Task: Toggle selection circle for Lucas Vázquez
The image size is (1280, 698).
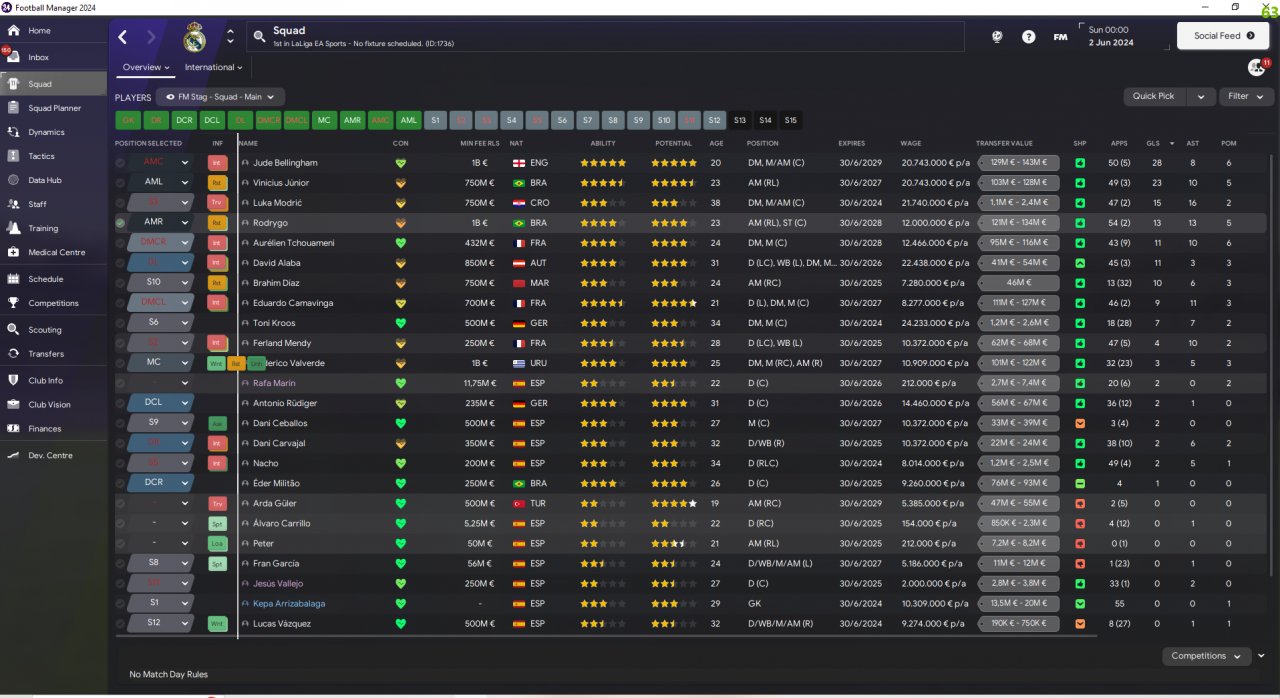Action: (120, 623)
